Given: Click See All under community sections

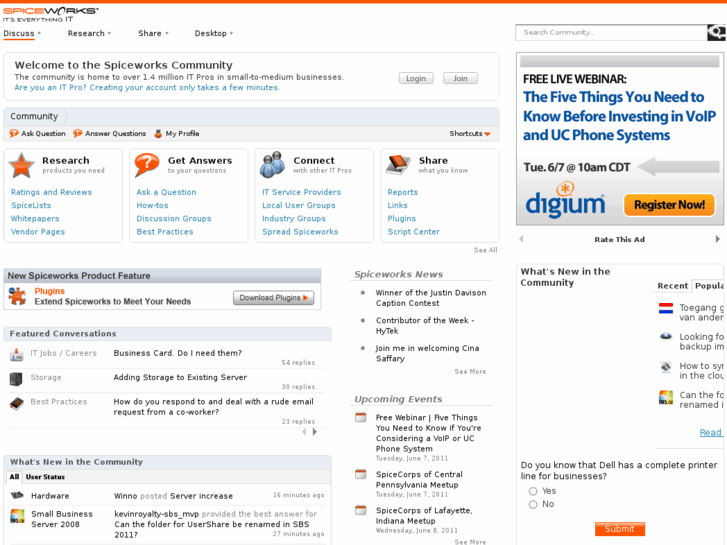Looking at the screenshot, I should point(485,250).
